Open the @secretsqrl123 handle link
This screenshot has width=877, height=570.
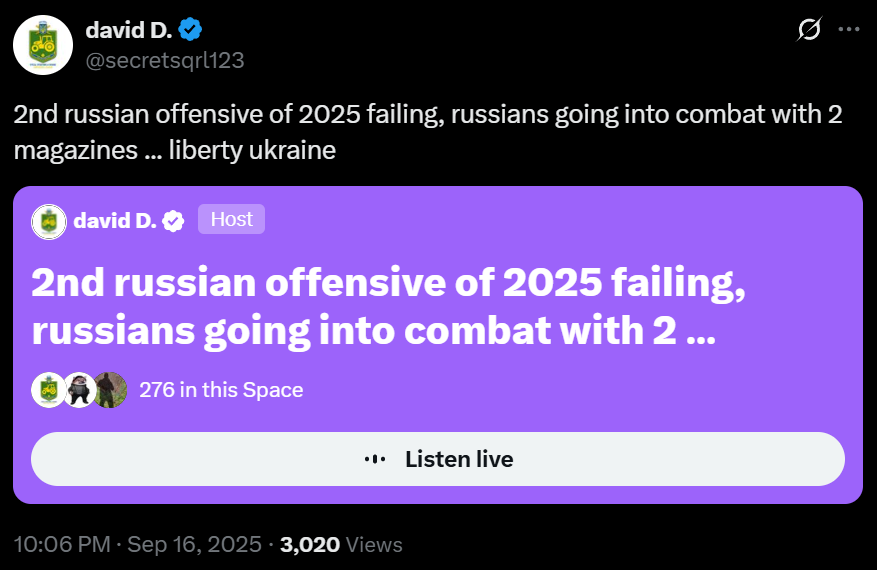[x=164, y=60]
